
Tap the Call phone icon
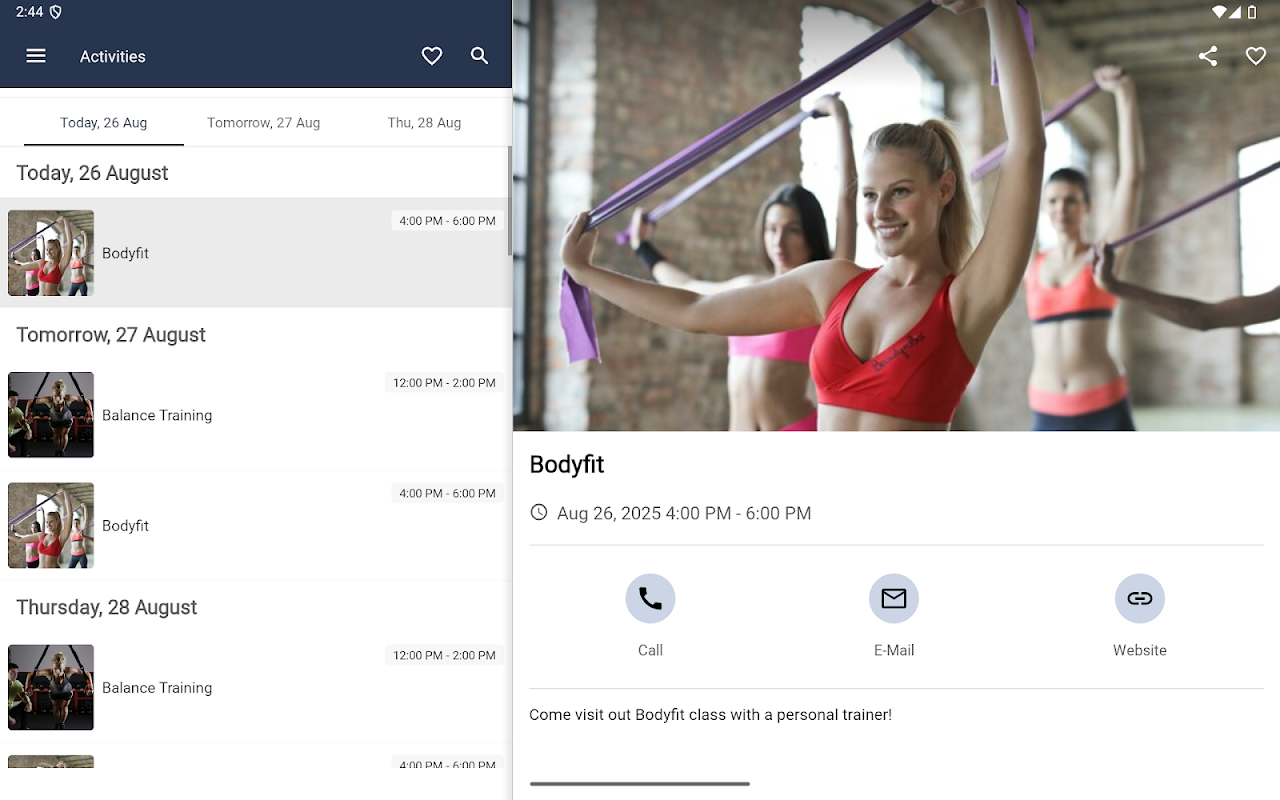[650, 598]
